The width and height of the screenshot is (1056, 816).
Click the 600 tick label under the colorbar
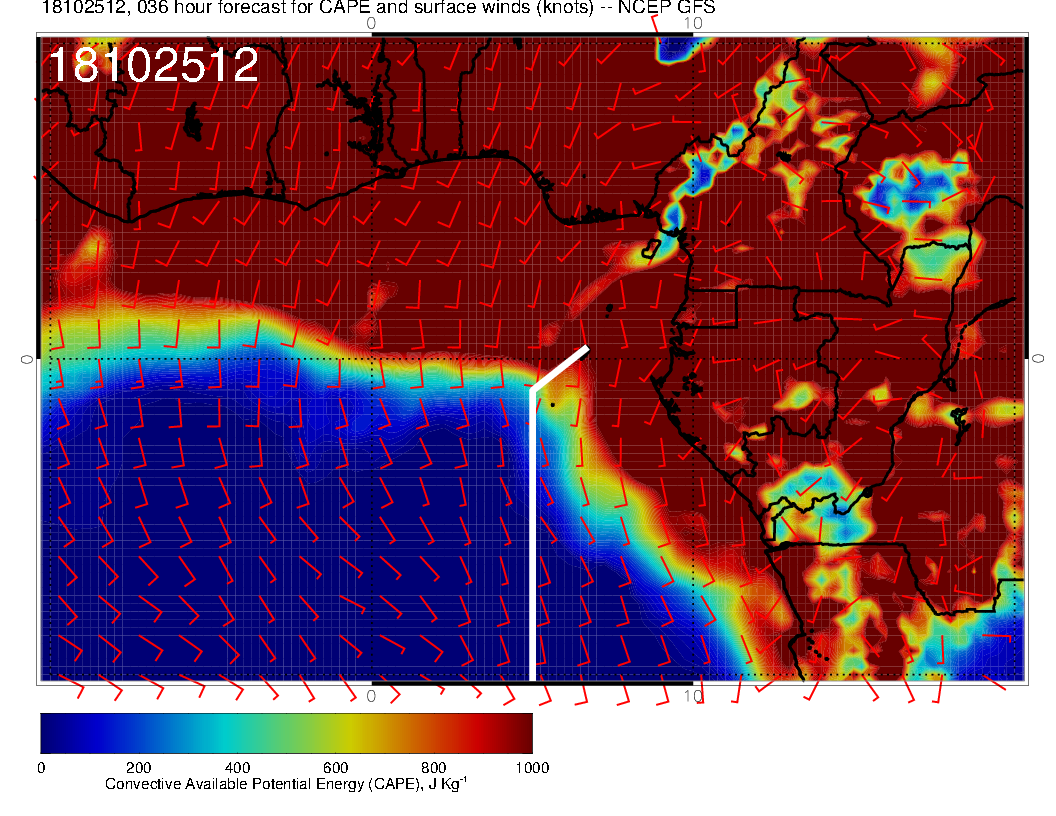tap(335, 768)
